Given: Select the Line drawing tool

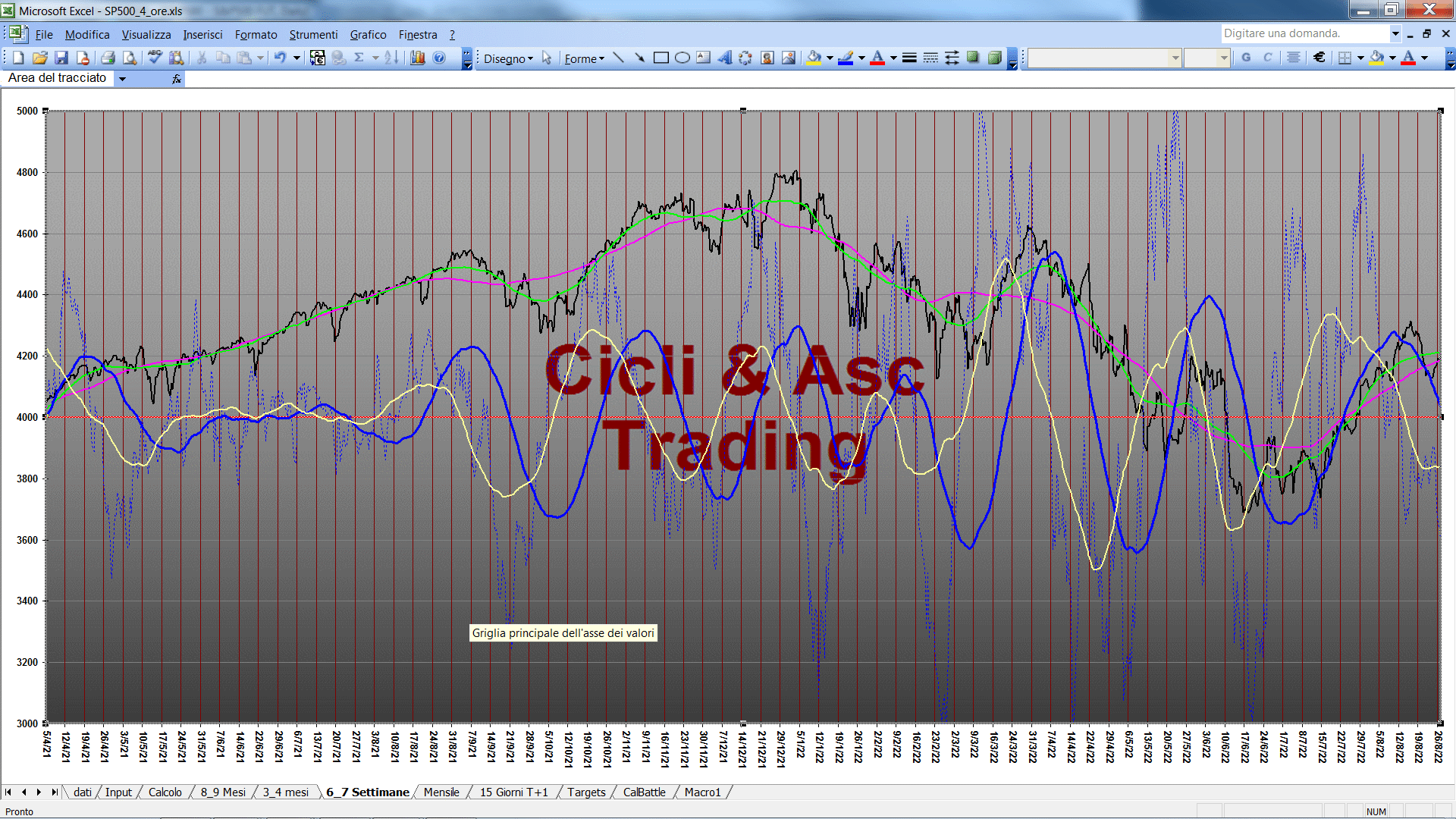Looking at the screenshot, I should [618, 58].
